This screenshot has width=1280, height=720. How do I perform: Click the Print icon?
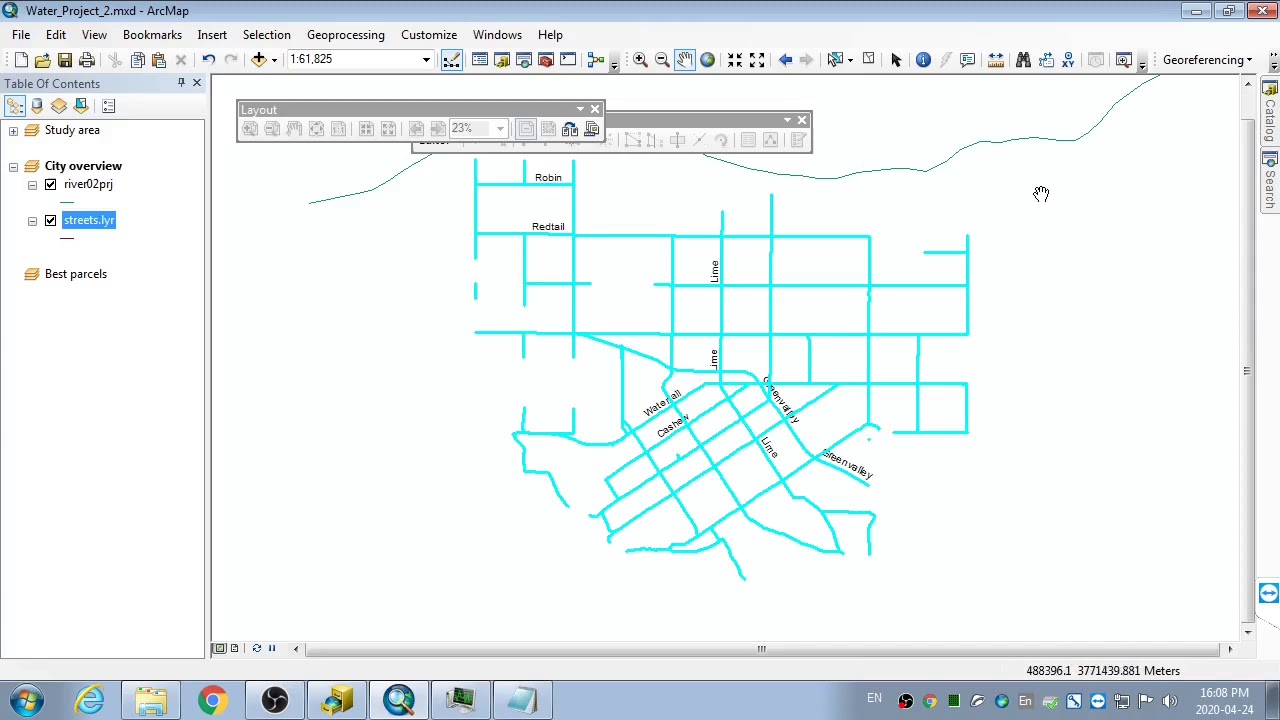86,60
